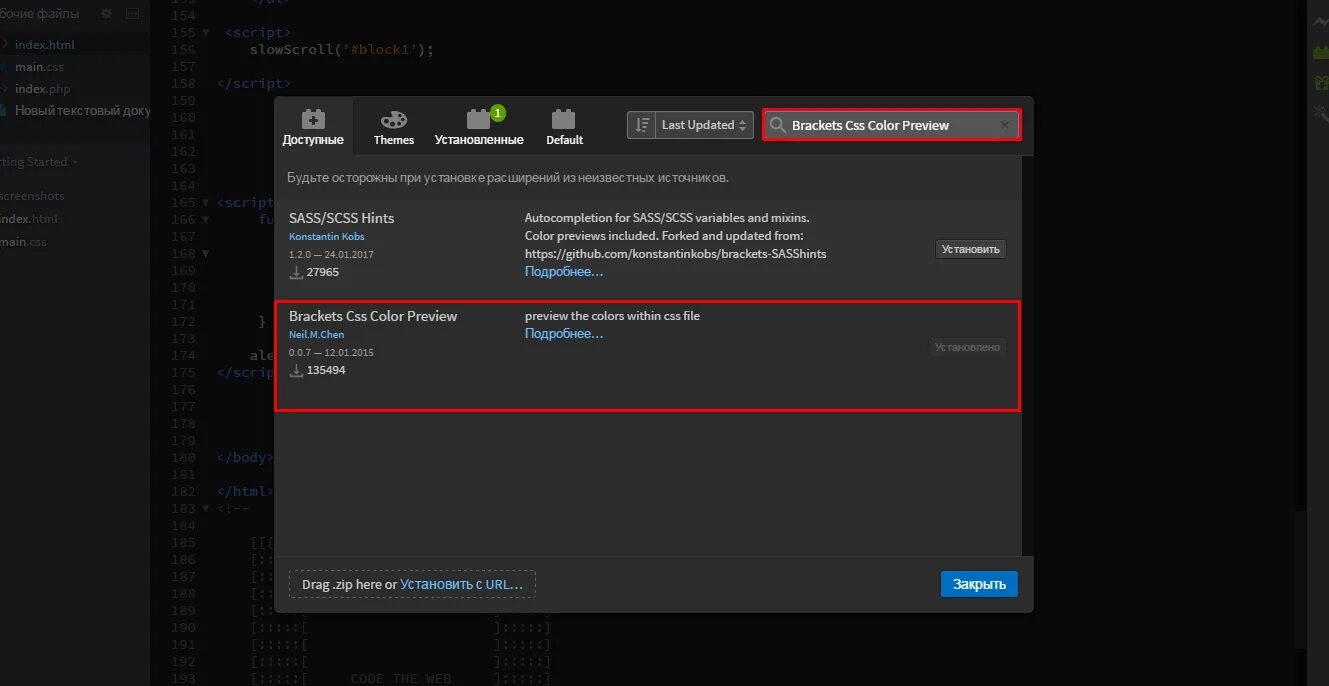The width and height of the screenshot is (1329, 686).
Task: Click 'preview the colors within css file' description
Action: pos(612,316)
